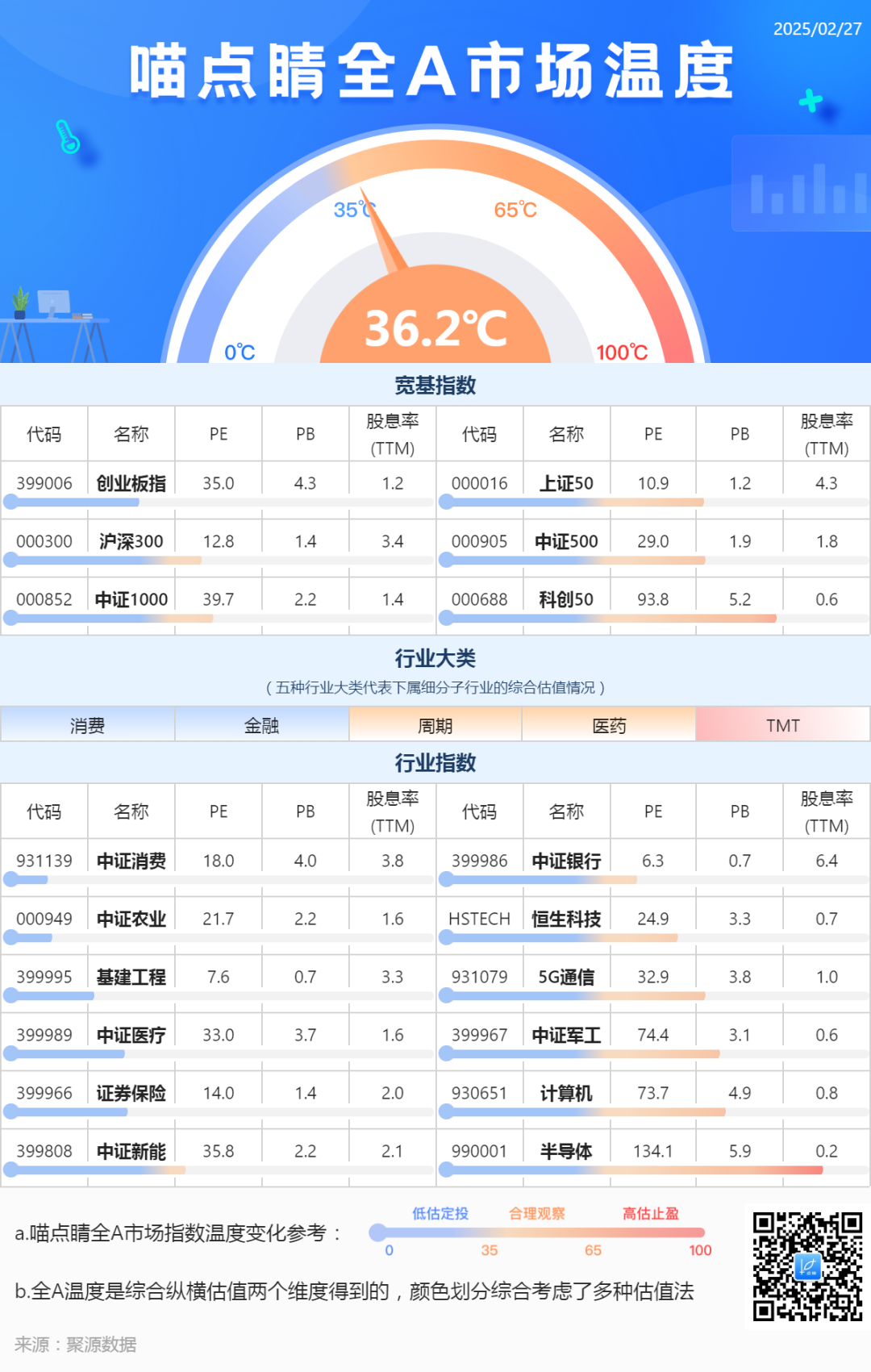
Task: Click the legend temperature scale bar
Action: click(x=537, y=1232)
